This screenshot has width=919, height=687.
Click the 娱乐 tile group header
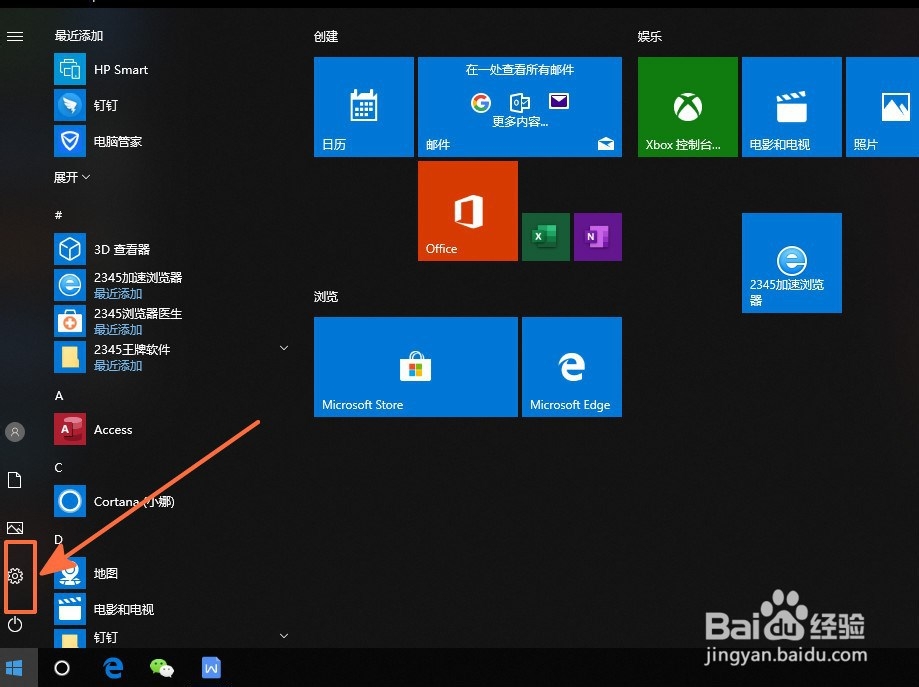coord(649,36)
